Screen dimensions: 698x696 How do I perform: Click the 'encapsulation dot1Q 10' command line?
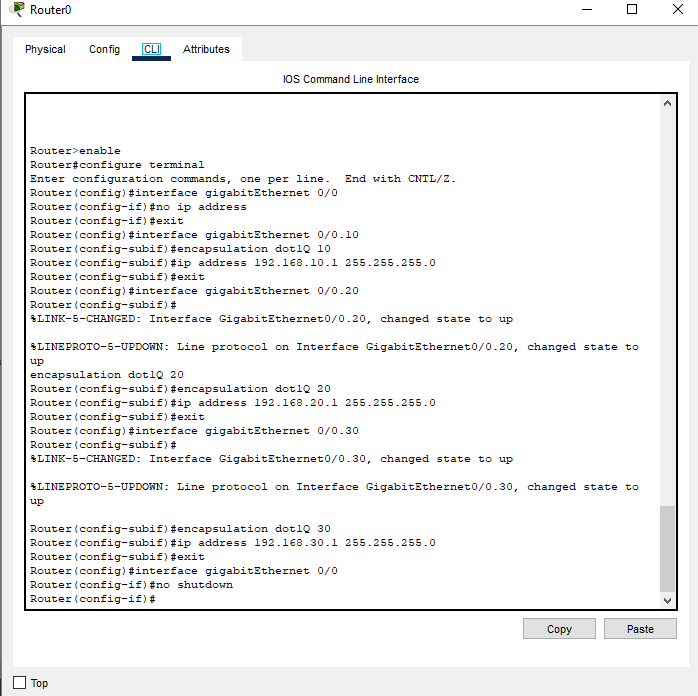pyautogui.click(x=180, y=249)
